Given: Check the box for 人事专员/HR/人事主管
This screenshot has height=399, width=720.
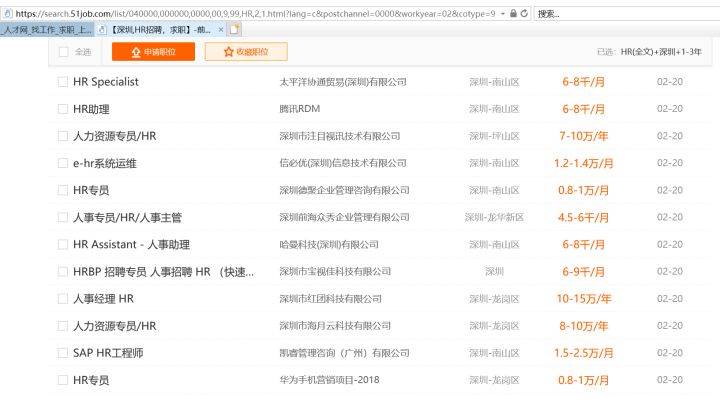Looking at the screenshot, I should coord(63,218).
